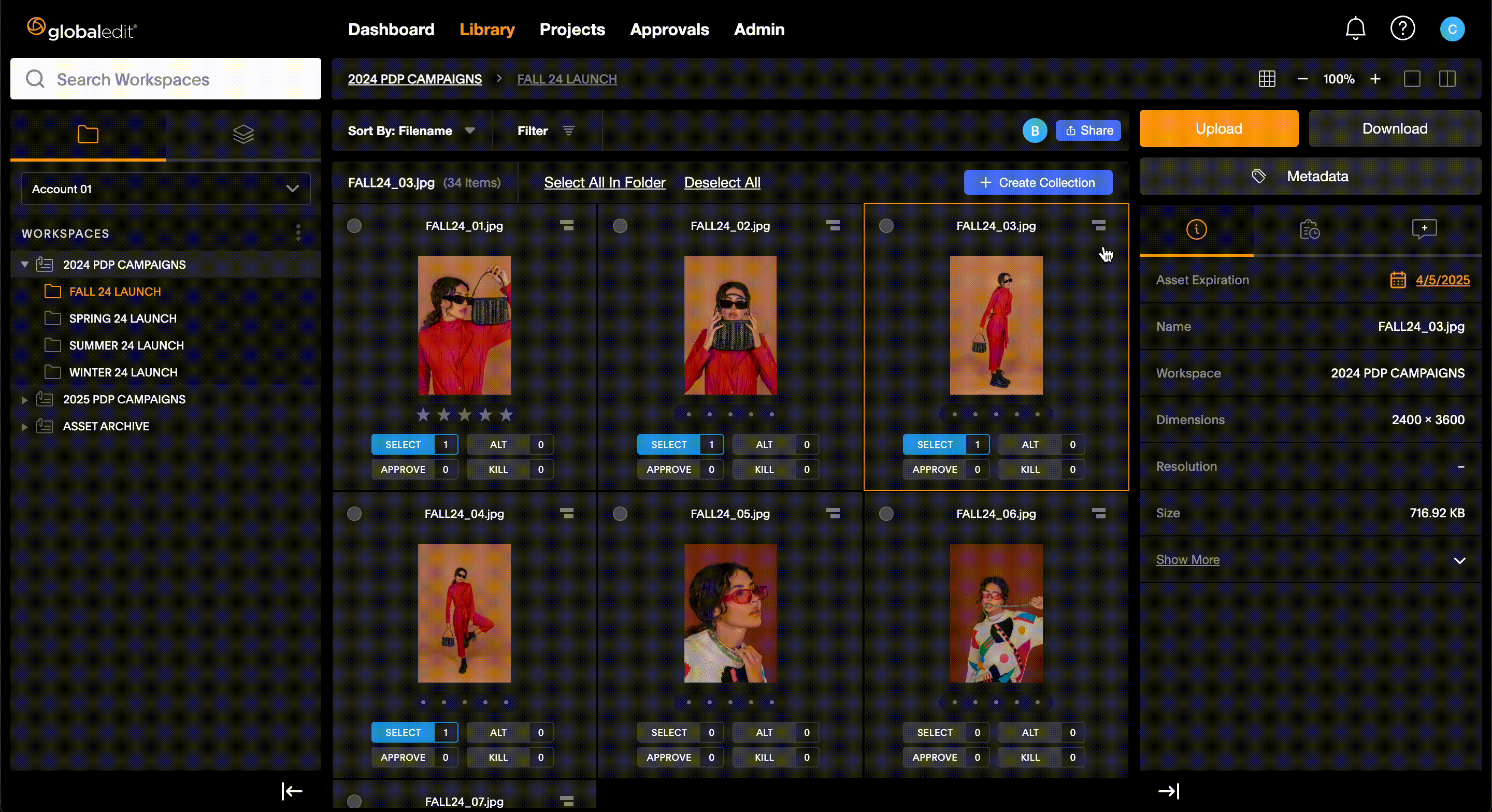
Task: Switch to single pane view icon
Action: 1412,79
